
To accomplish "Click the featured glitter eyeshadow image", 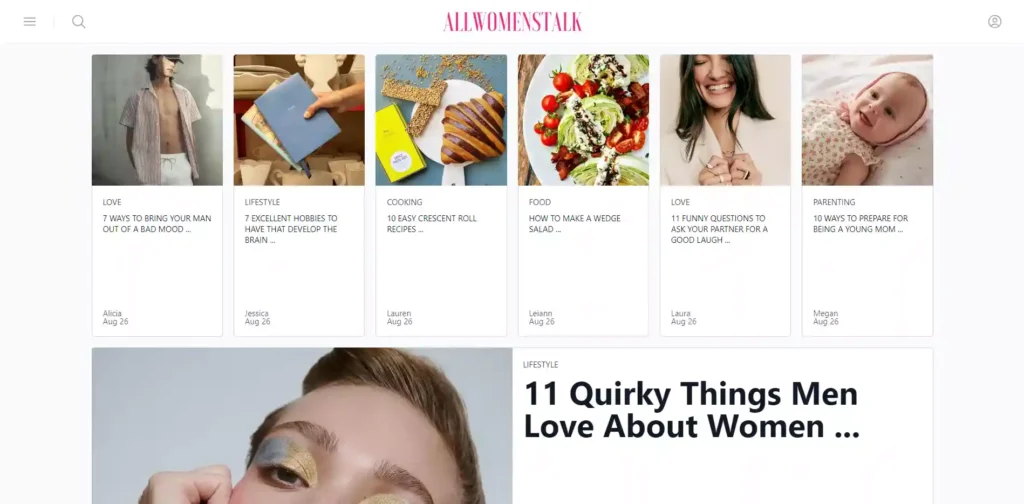I will [x=302, y=426].
